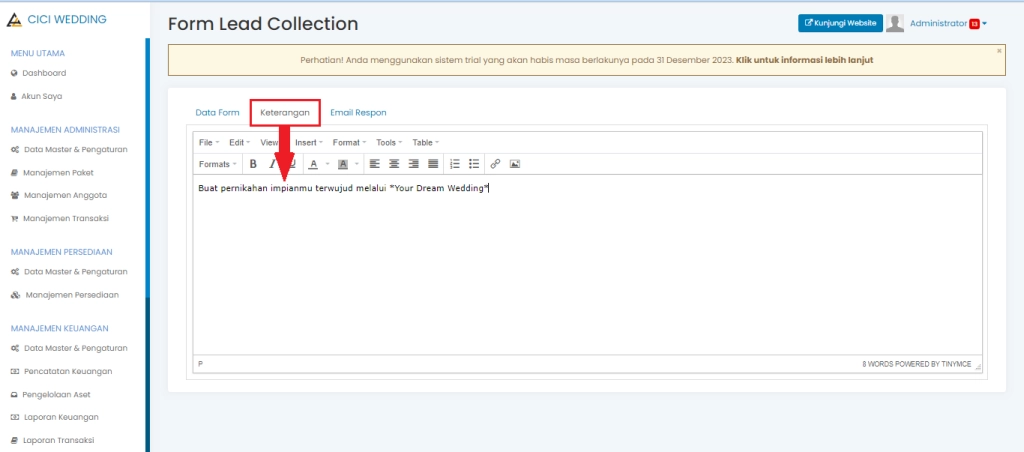This screenshot has height=452, width=1024.
Task: Click the 'P' element path in statusbar
Action: [x=200, y=363]
